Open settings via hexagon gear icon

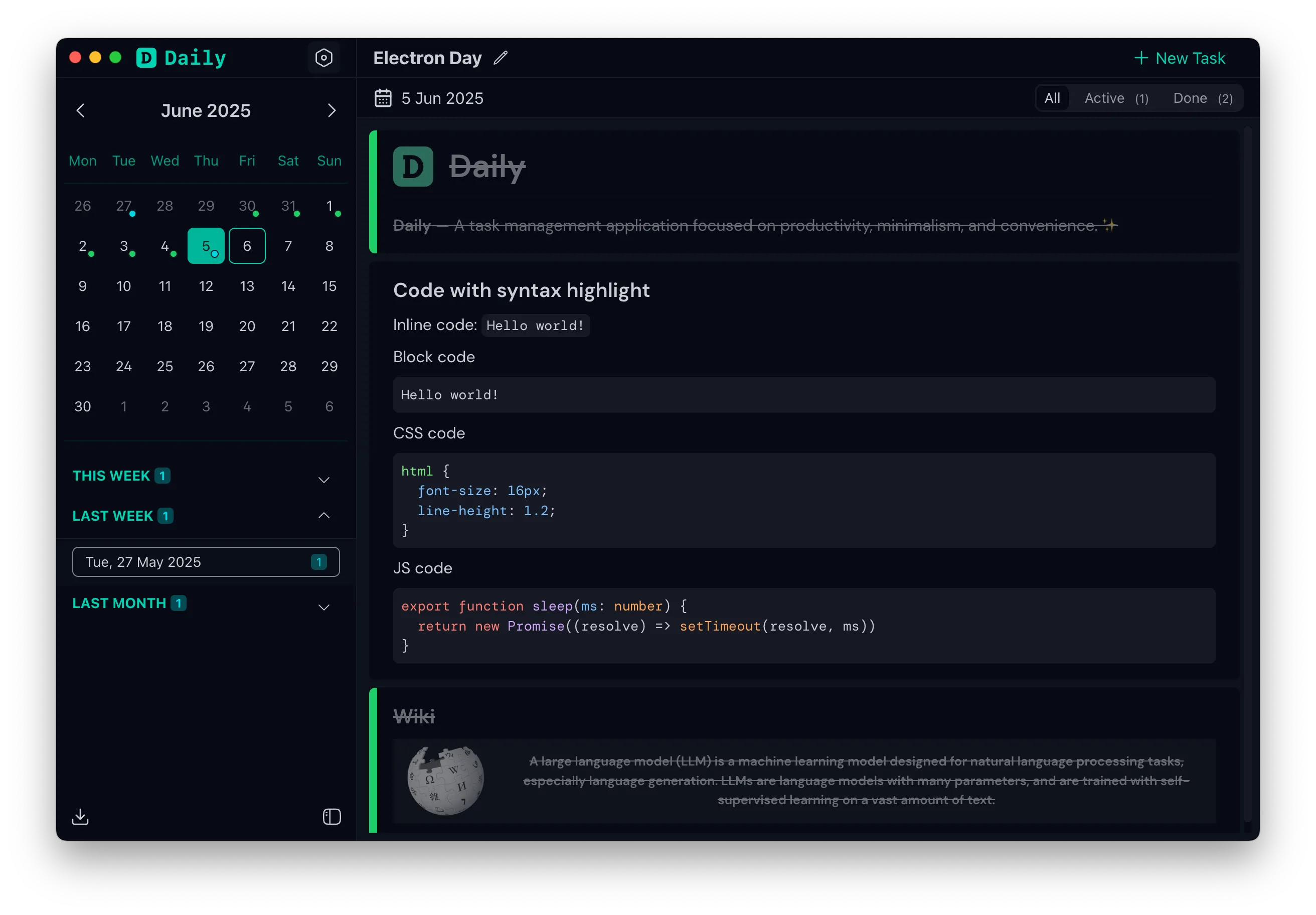coord(324,58)
